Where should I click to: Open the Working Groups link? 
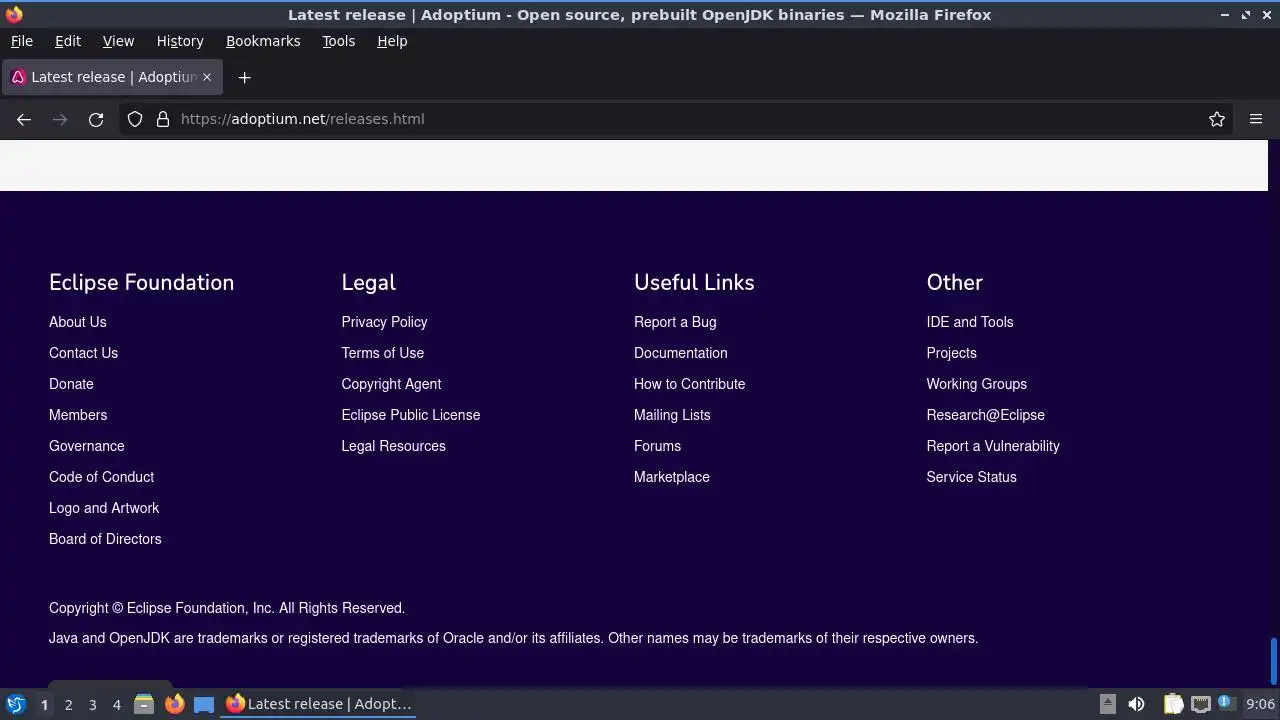(976, 384)
